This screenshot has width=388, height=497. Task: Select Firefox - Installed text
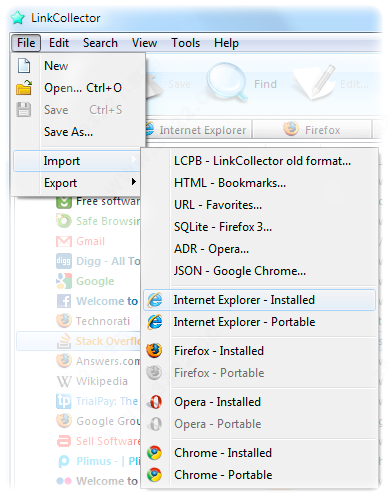[x=219, y=351]
